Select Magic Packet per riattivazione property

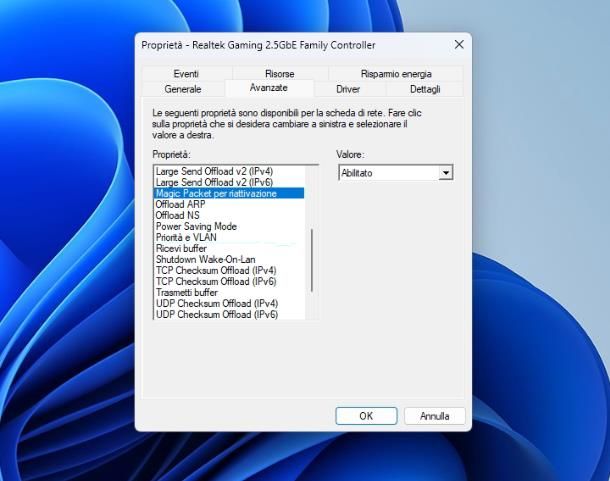(229, 193)
